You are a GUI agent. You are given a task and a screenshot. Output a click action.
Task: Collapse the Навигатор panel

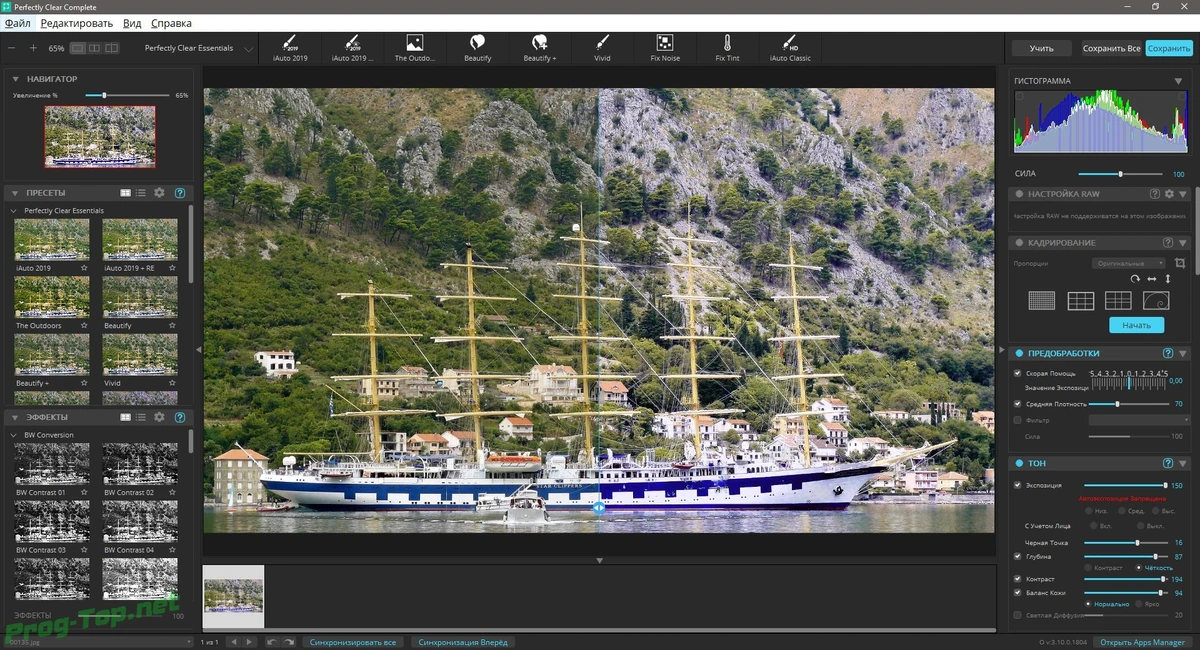pos(17,79)
